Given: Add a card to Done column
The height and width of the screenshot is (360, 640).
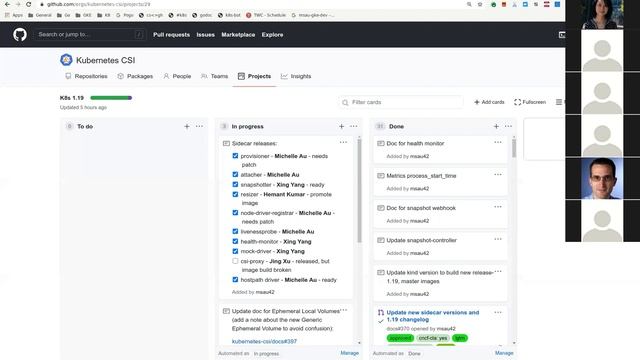Looking at the screenshot, I should [496, 127].
